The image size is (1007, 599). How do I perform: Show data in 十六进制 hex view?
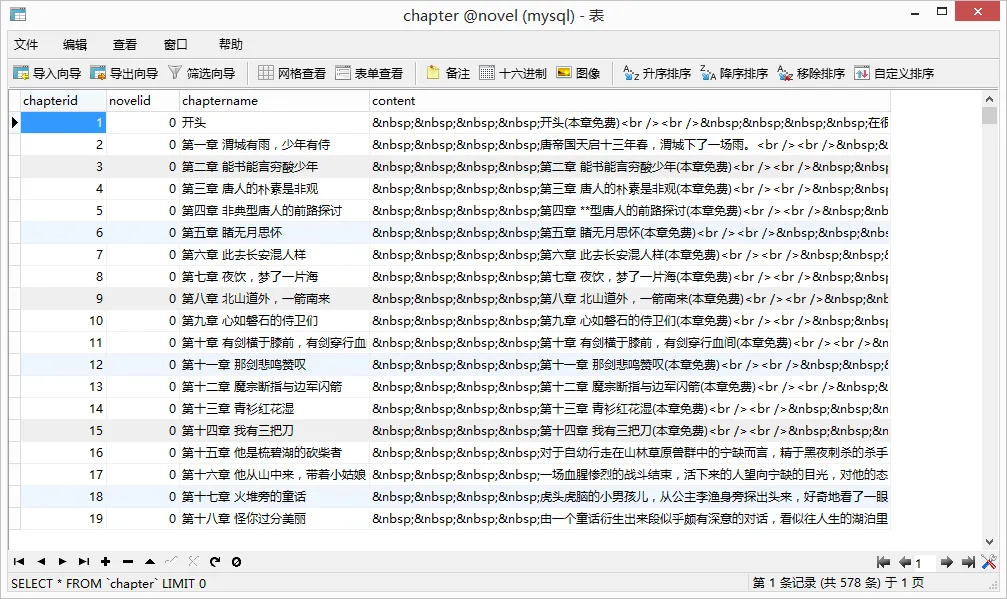pyautogui.click(x=513, y=73)
